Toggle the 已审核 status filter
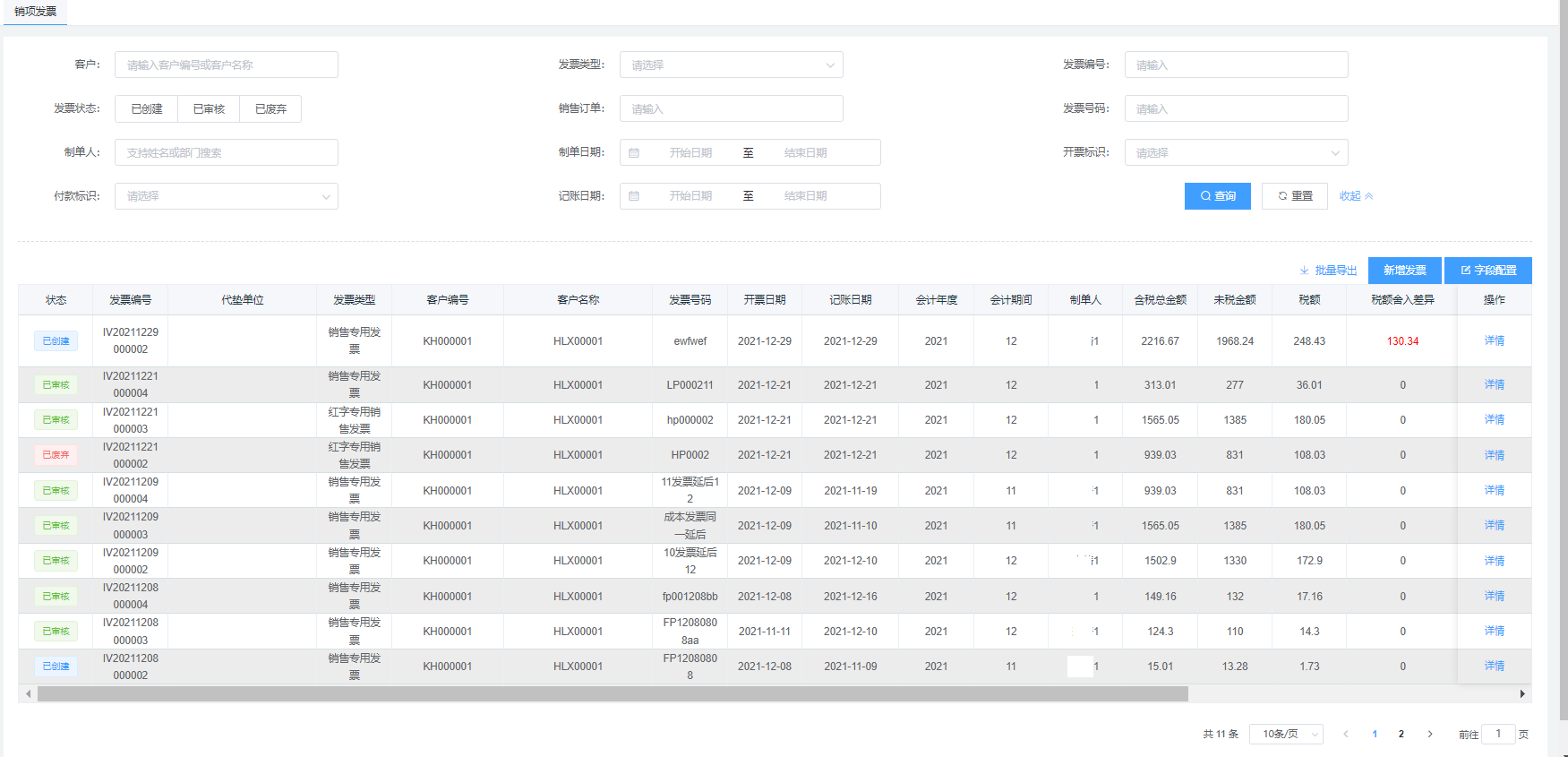Viewport: 1568px width, 757px height. click(209, 109)
